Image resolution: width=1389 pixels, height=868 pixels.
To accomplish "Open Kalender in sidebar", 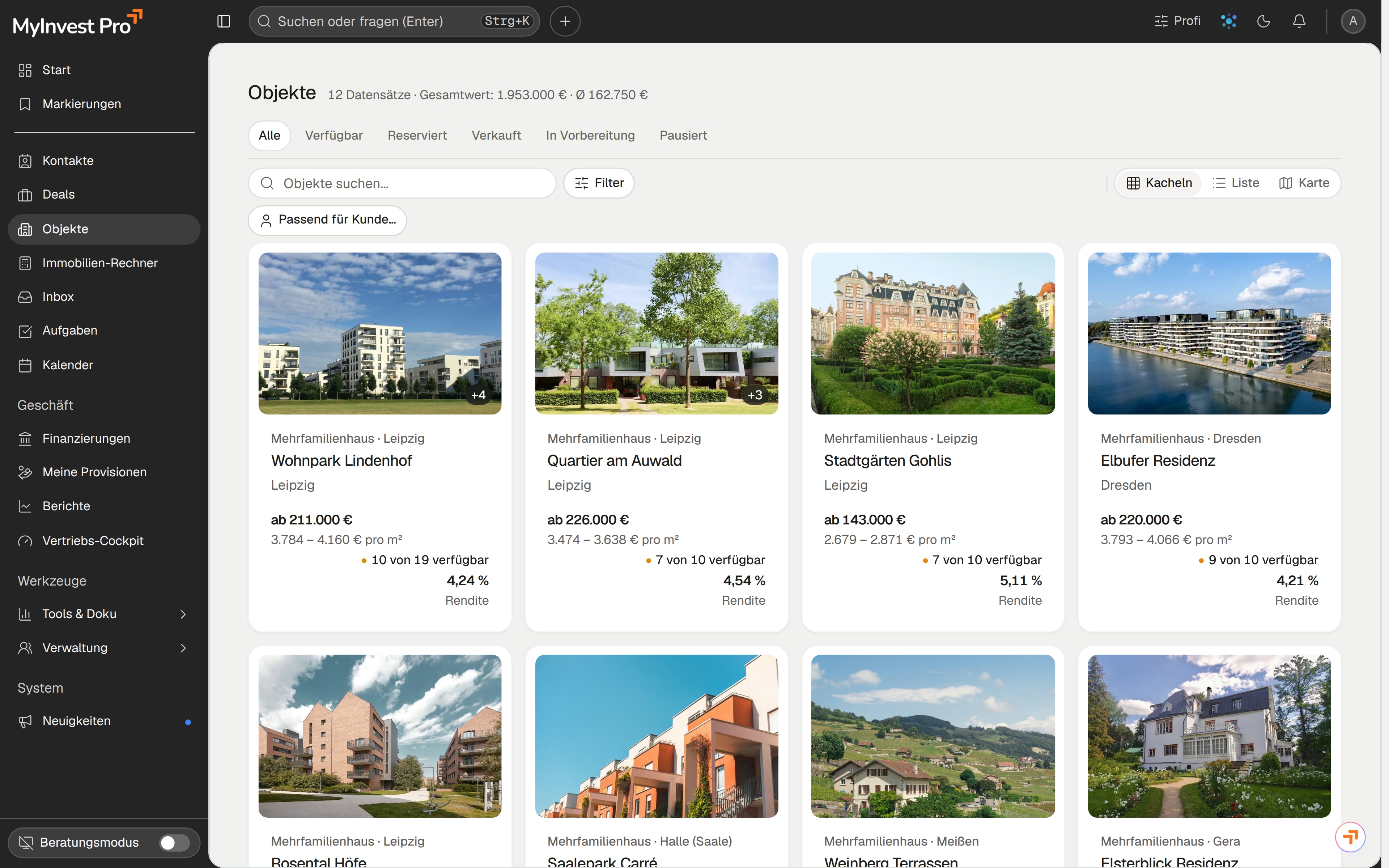I will pyautogui.click(x=105, y=365).
